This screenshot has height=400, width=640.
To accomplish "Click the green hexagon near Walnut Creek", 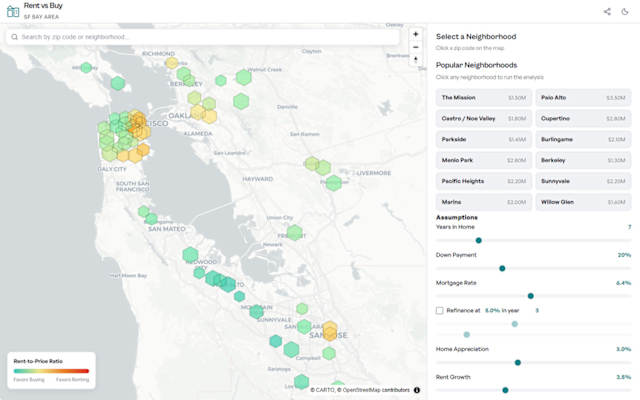I will tap(244, 77).
